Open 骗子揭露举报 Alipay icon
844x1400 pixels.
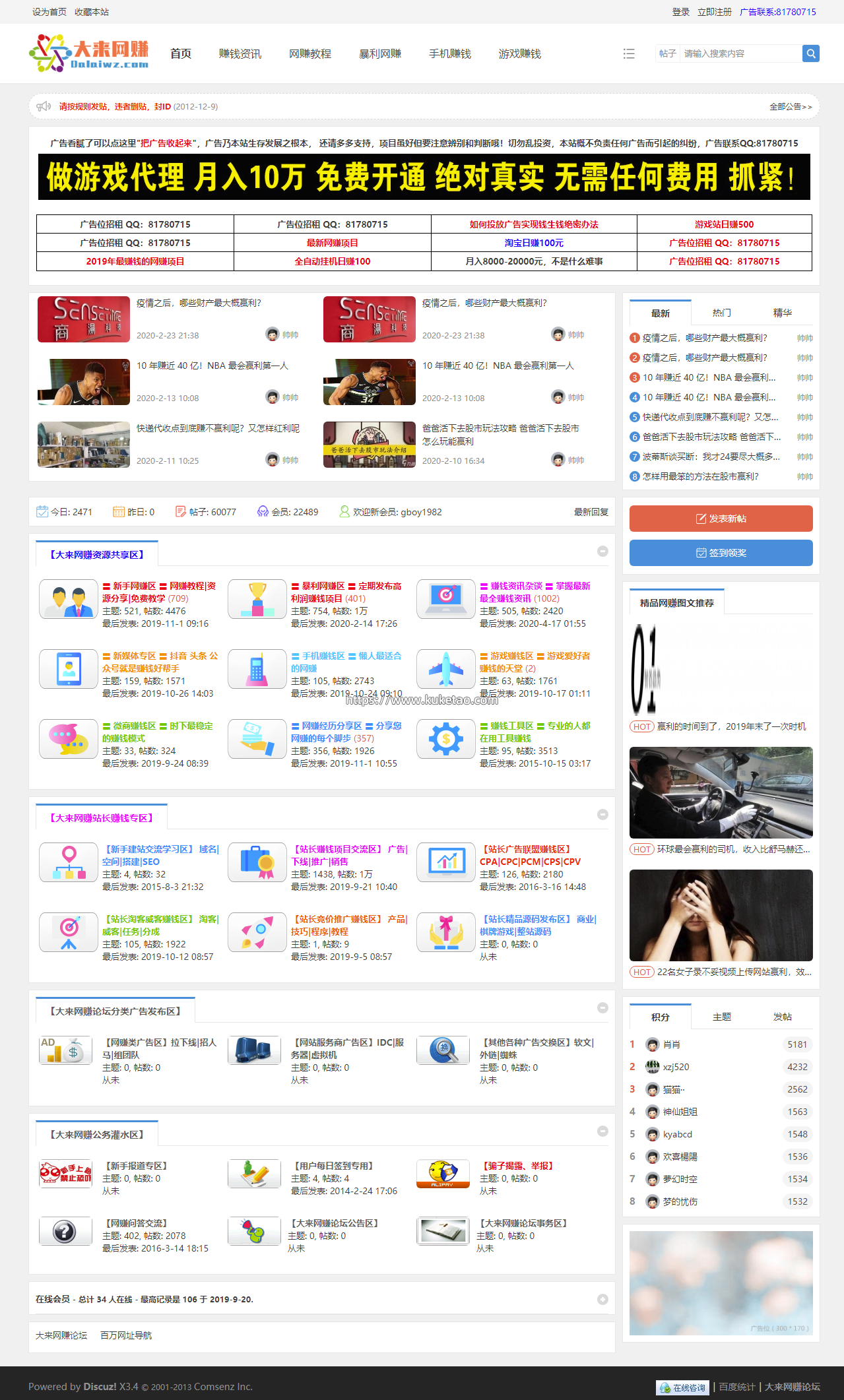click(443, 1173)
